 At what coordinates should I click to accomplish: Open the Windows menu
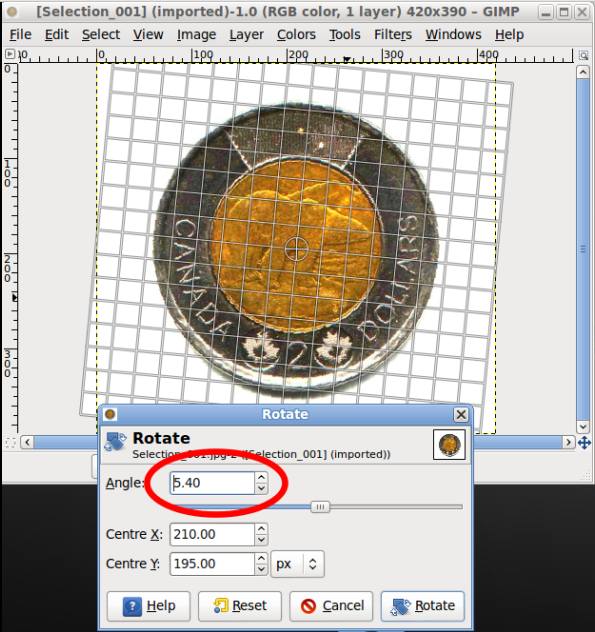(453, 35)
